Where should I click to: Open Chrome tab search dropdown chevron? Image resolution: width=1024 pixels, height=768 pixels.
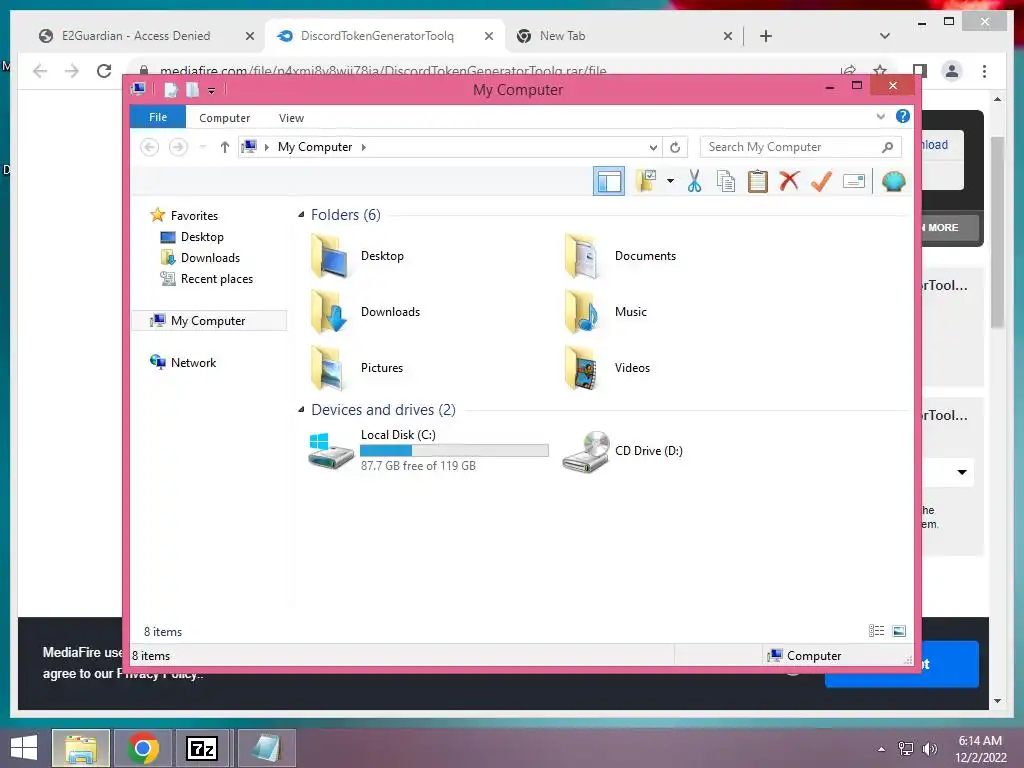pos(884,36)
